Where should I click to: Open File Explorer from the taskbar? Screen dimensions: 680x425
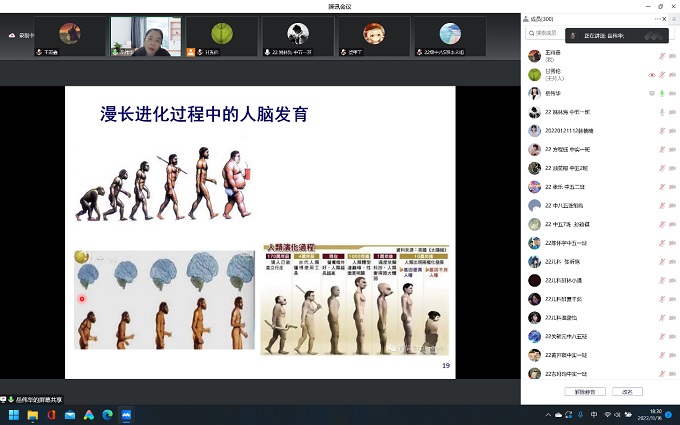(x=33, y=414)
